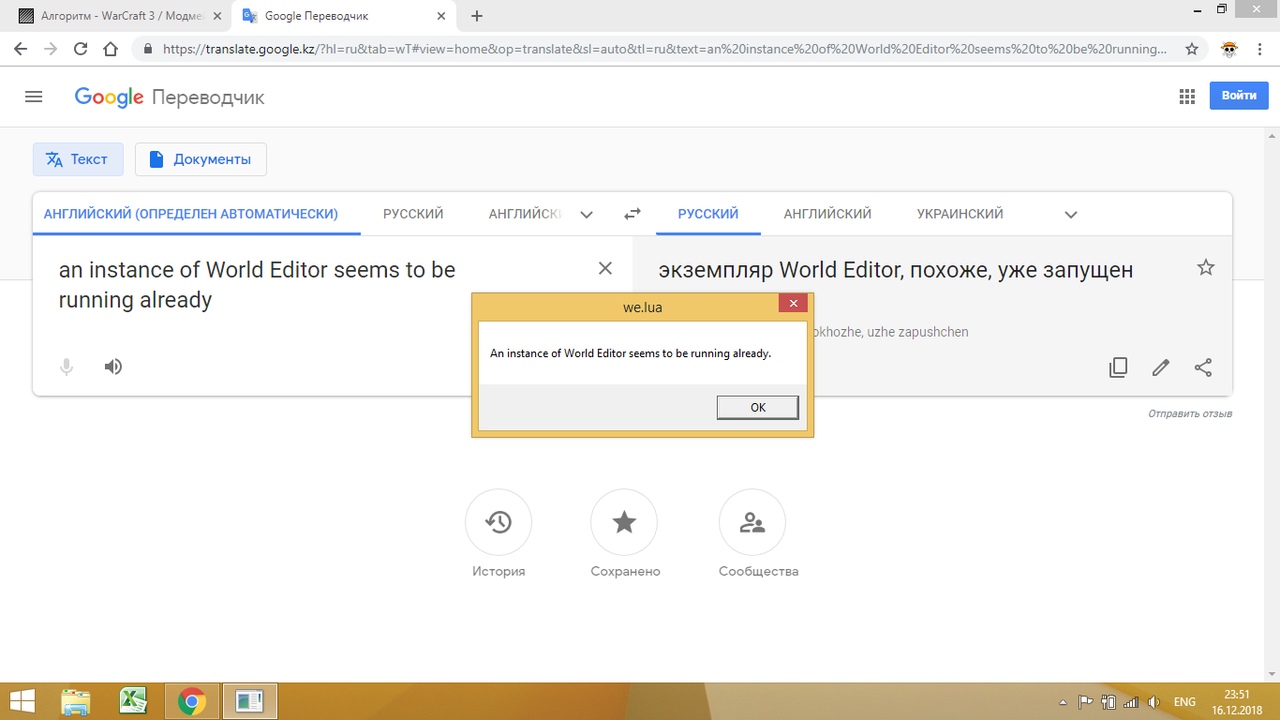Switch to Документы translation mode
Viewport: 1280px width, 720px height.
pos(201,159)
